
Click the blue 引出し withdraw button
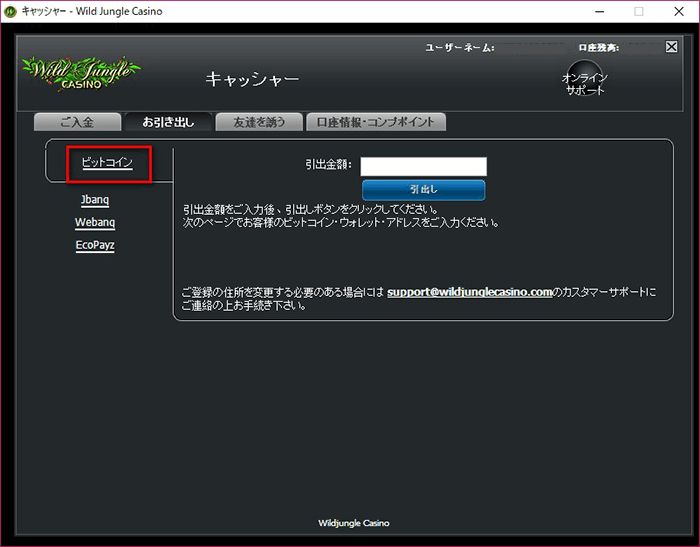pyautogui.click(x=423, y=190)
